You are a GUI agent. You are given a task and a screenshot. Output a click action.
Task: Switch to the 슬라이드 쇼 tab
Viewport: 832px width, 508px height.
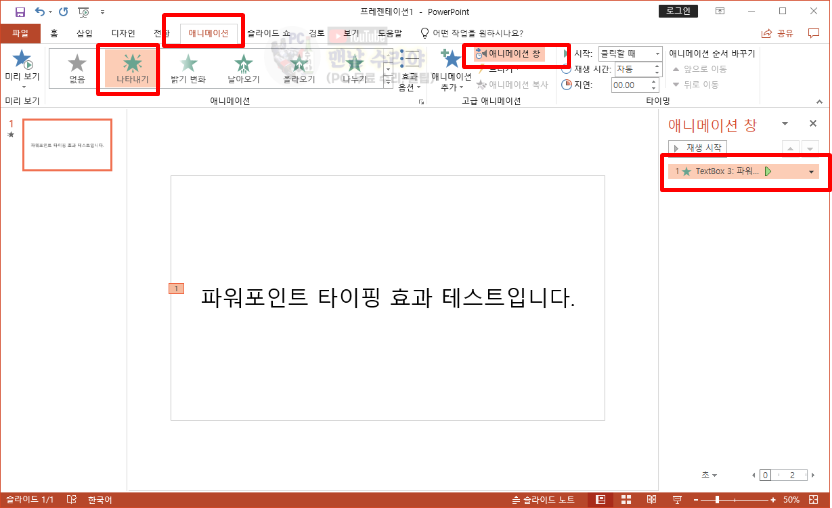pyautogui.click(x=268, y=33)
